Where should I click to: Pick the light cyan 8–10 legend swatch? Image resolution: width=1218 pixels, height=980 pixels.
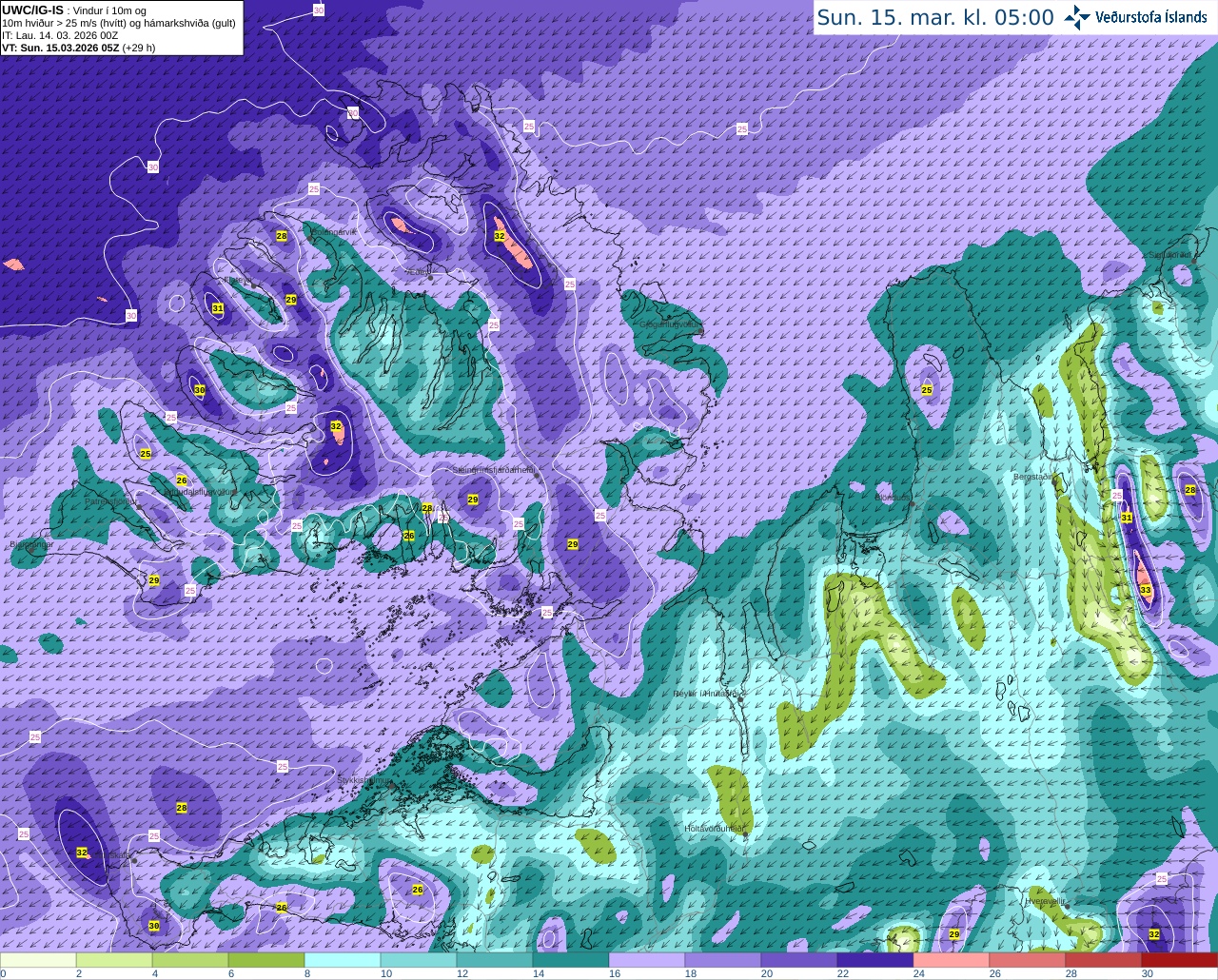[x=343, y=960]
